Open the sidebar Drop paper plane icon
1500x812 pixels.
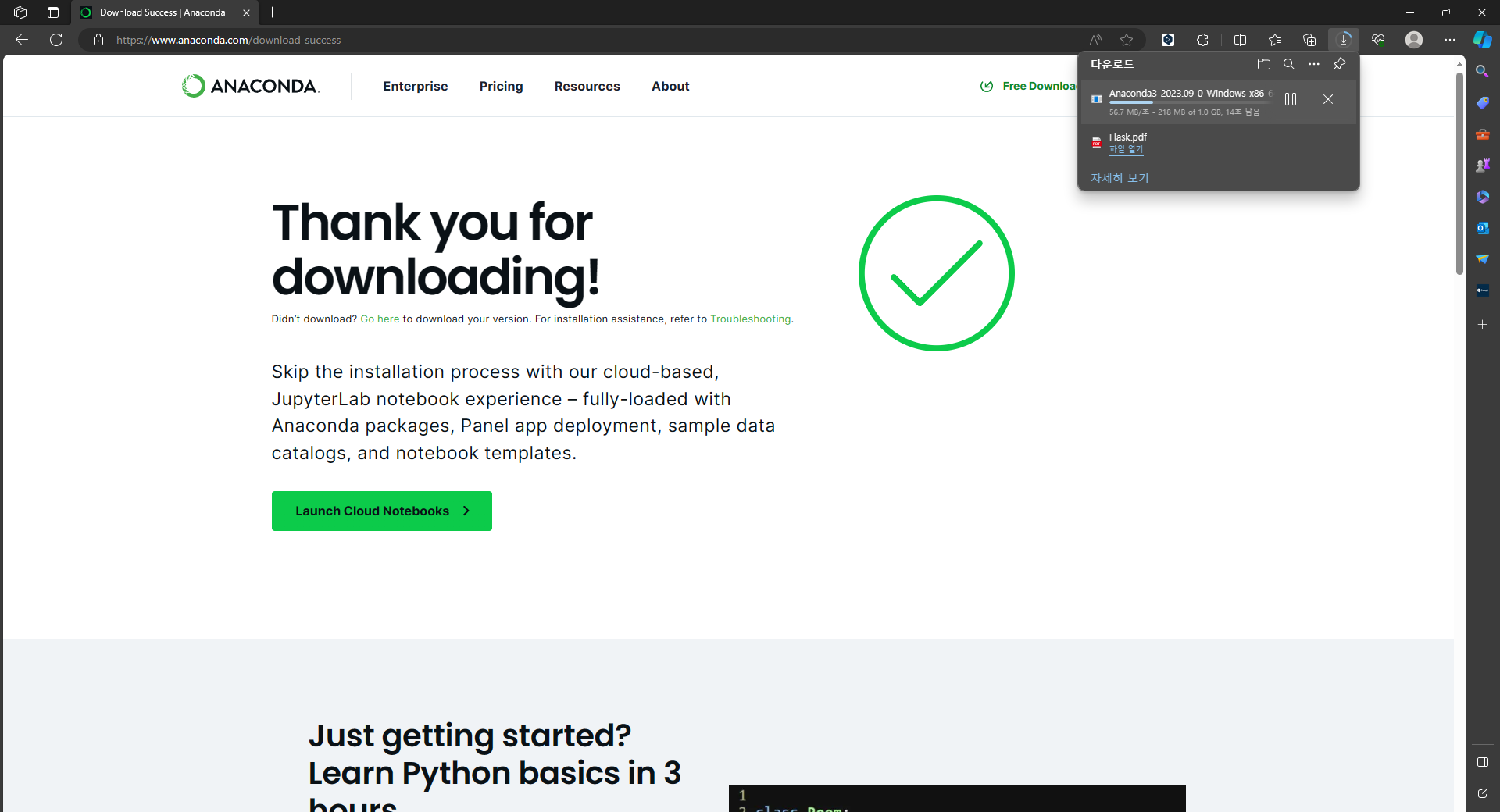click(x=1482, y=259)
